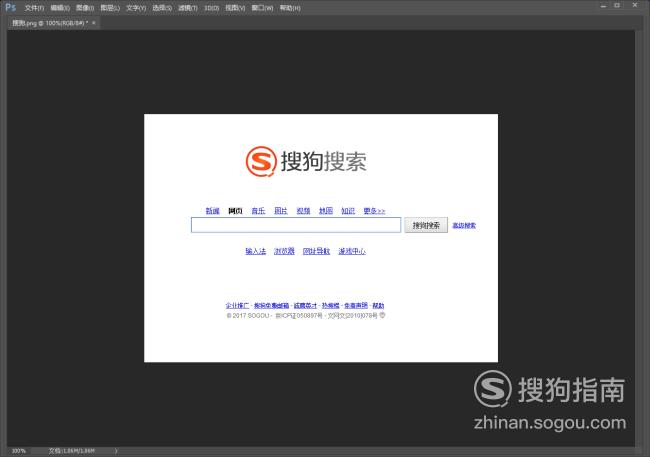Open the 帮助(H) menu

(x=290, y=8)
